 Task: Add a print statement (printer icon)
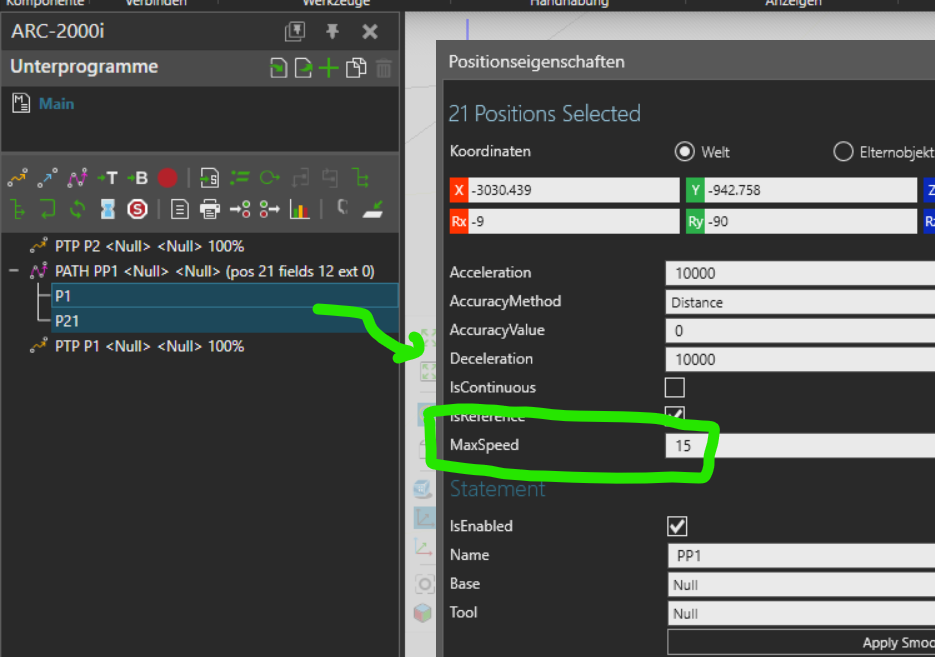point(210,209)
